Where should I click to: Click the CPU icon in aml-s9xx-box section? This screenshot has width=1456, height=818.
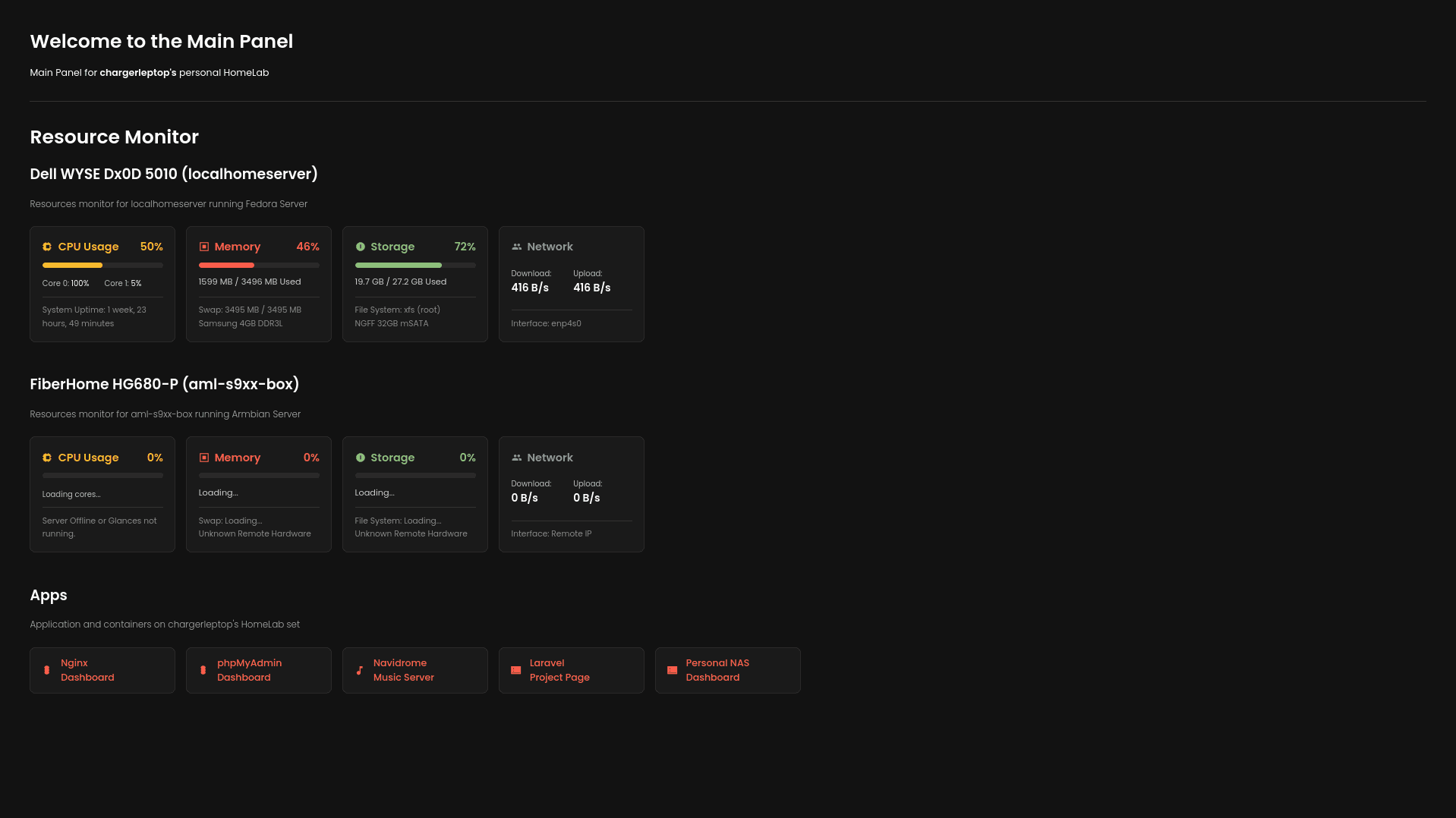point(47,458)
